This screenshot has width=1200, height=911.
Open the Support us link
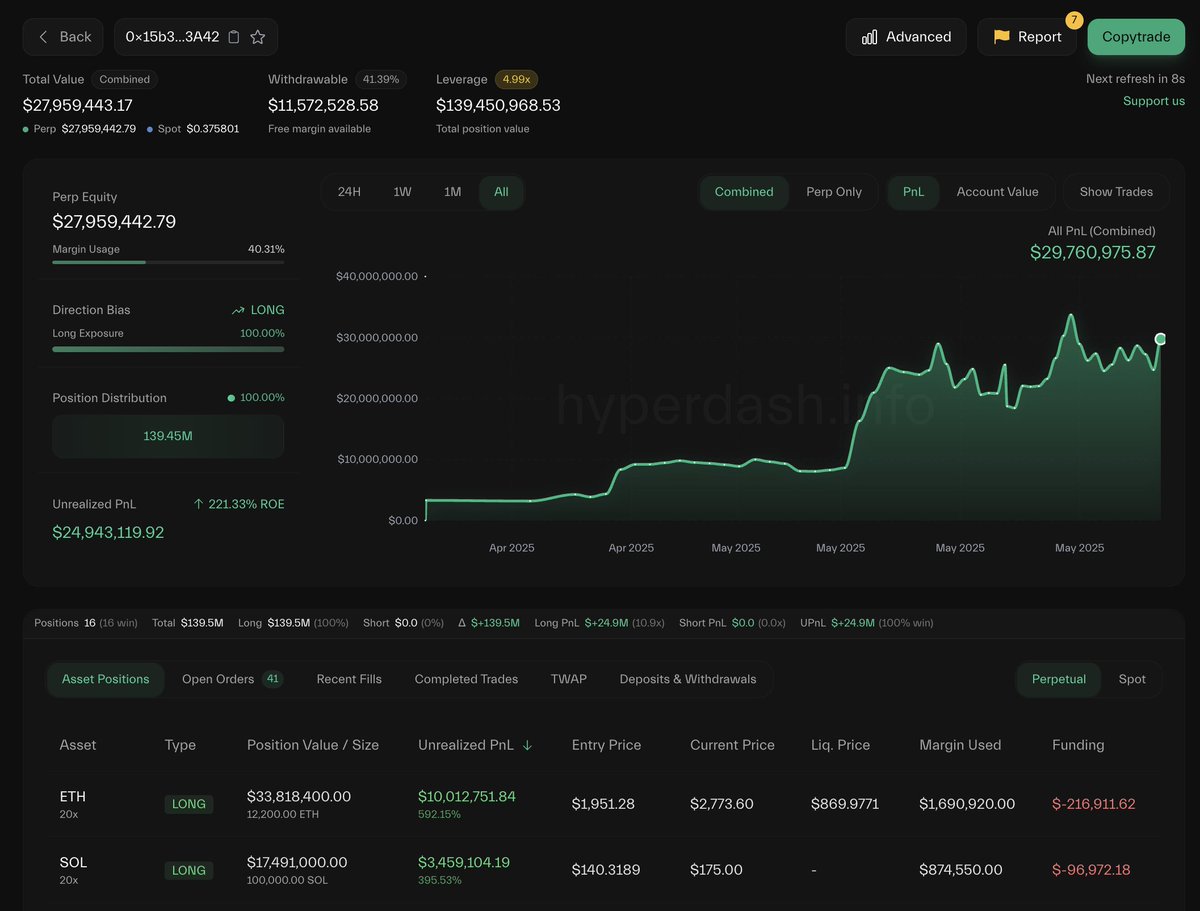(x=1154, y=101)
